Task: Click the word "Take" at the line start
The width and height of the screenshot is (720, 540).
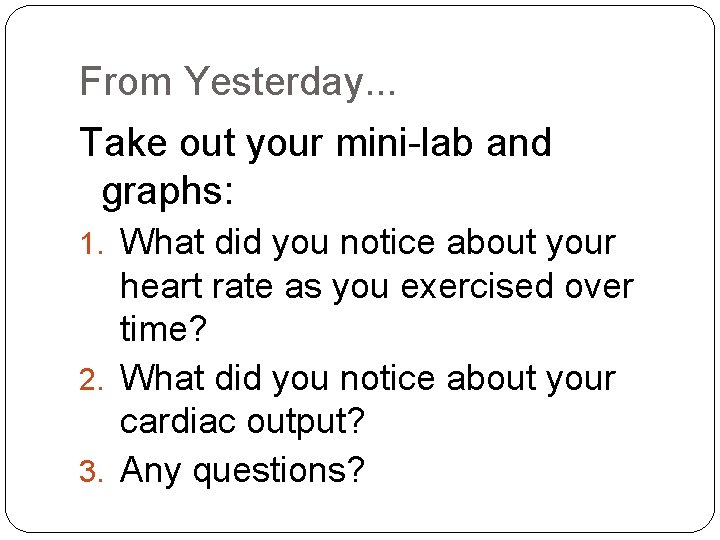Action: click(x=123, y=142)
